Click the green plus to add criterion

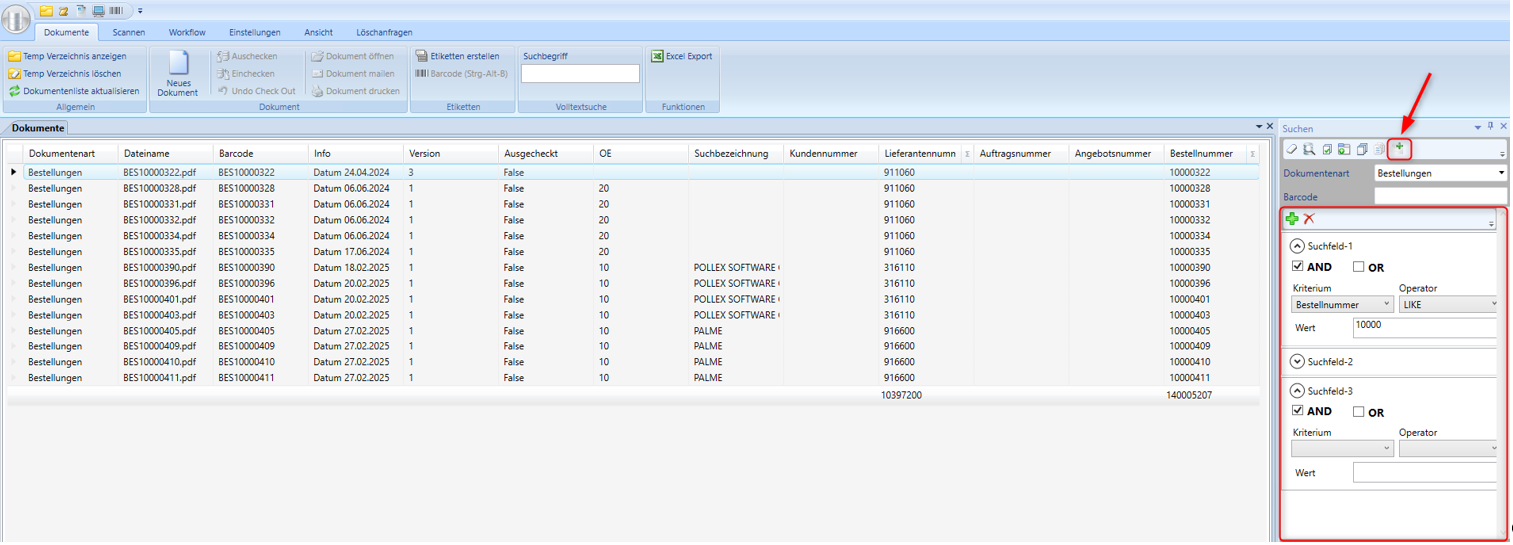[1292, 219]
